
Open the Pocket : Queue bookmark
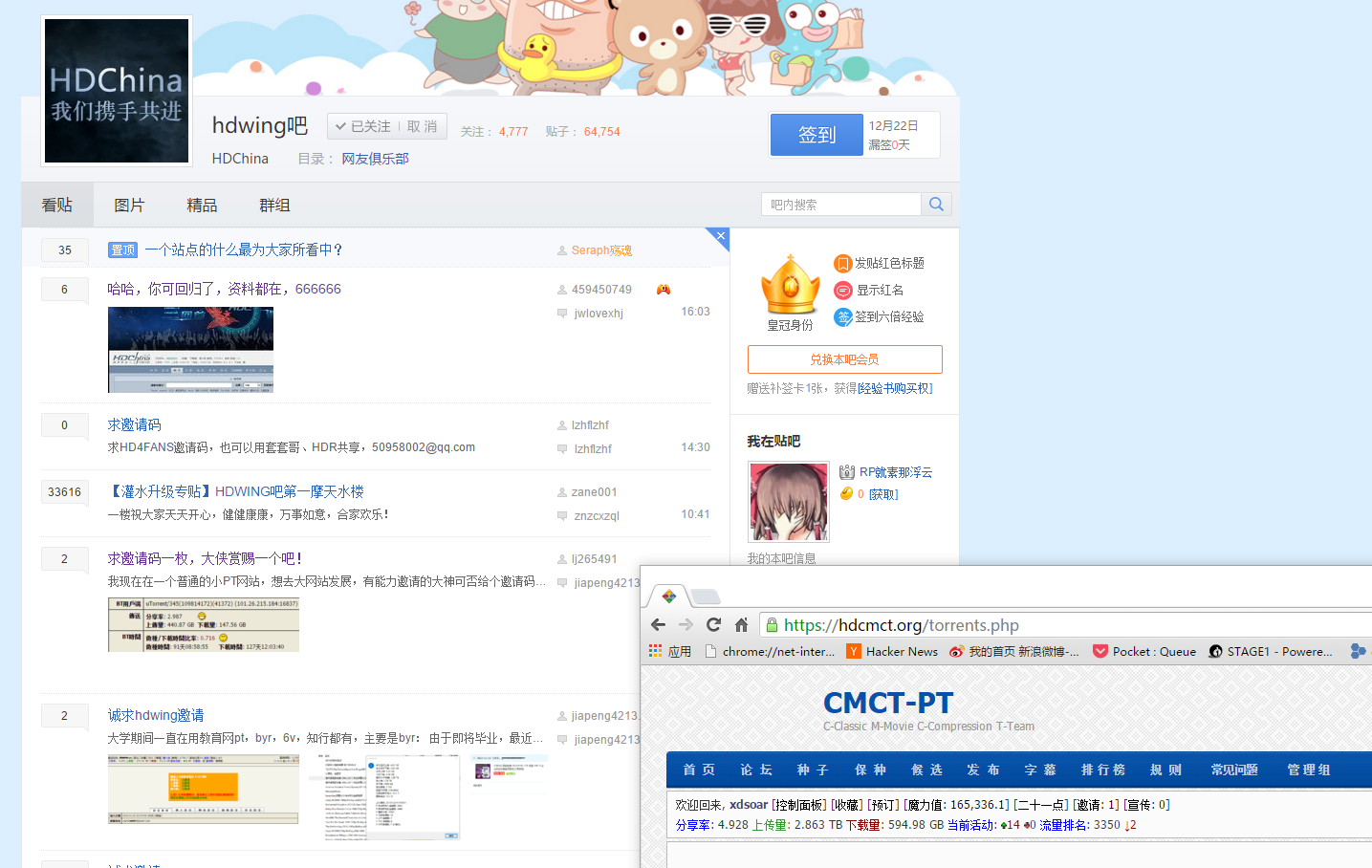(x=1144, y=651)
